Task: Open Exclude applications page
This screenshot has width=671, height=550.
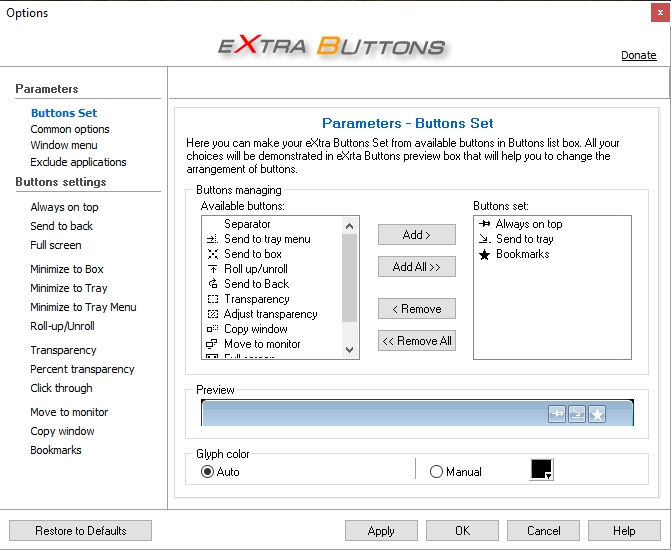Action: [x=78, y=162]
